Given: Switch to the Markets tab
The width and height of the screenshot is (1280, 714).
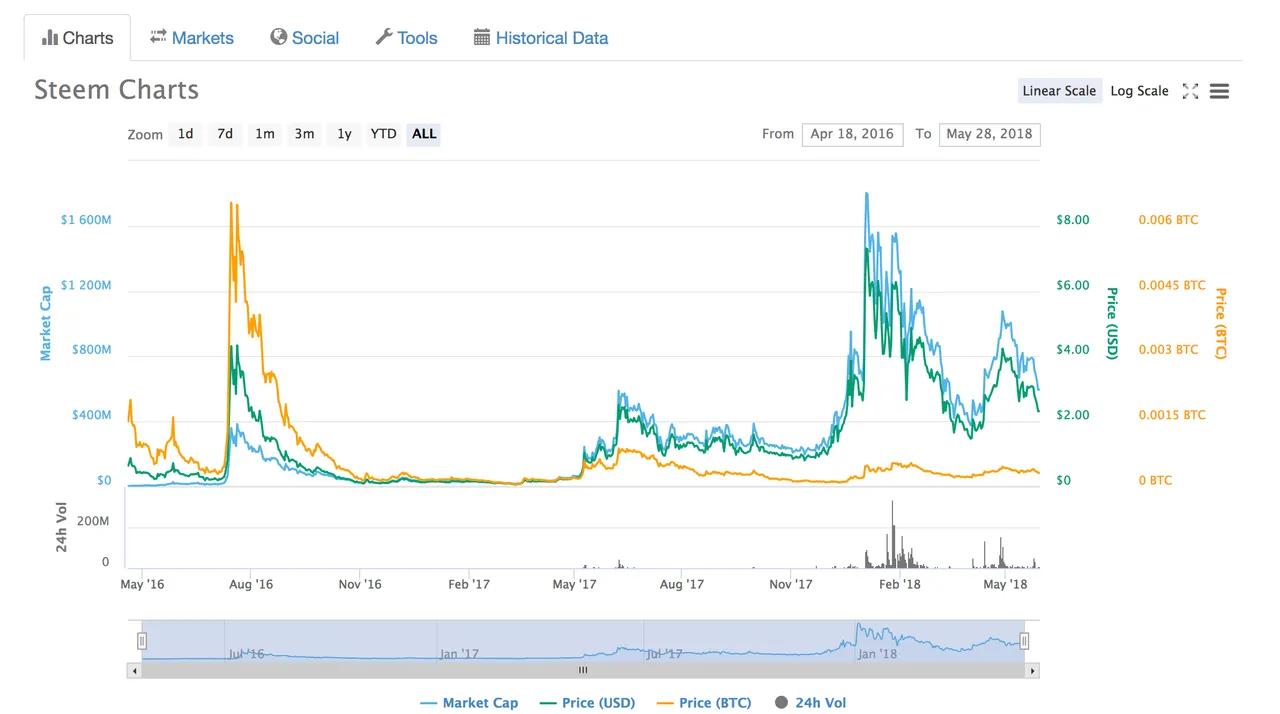Looking at the screenshot, I should tap(191, 38).
